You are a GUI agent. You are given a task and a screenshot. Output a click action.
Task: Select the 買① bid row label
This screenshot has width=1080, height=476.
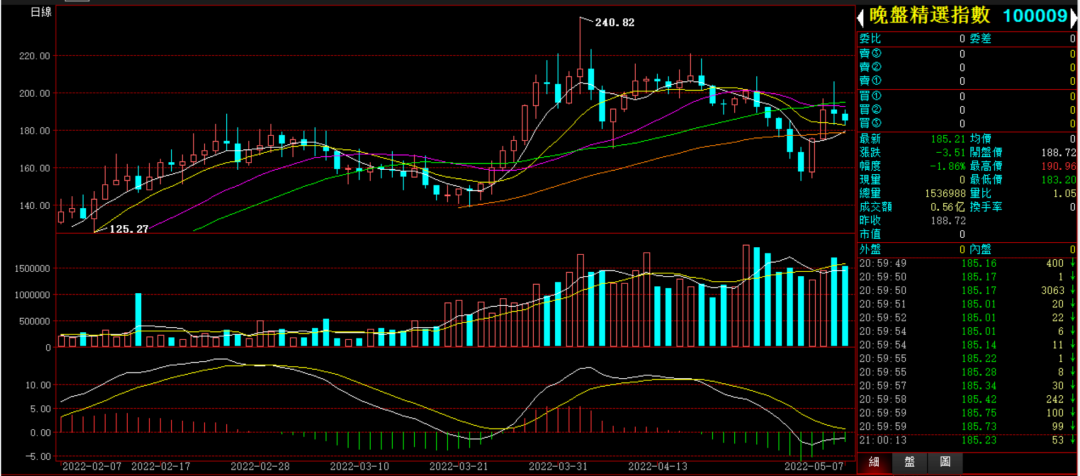pos(869,96)
